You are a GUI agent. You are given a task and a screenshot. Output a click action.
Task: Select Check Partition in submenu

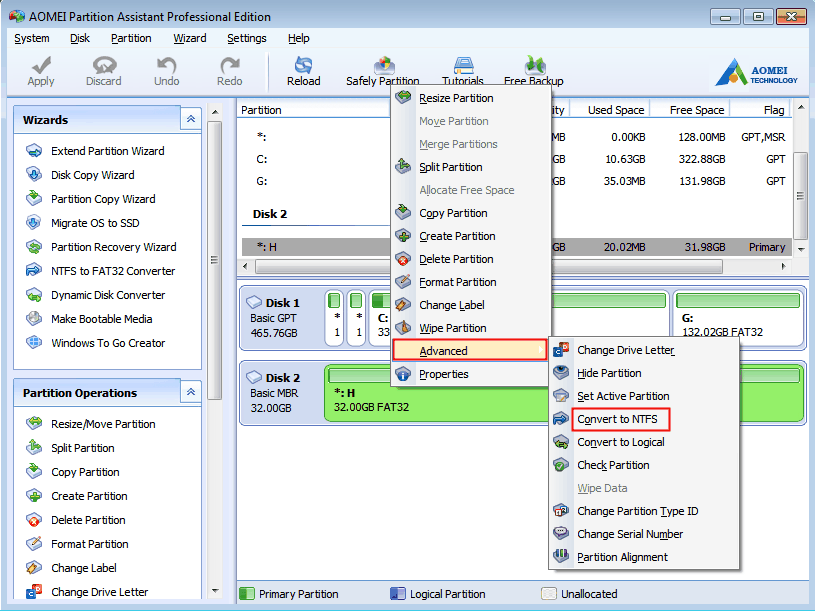point(644,465)
